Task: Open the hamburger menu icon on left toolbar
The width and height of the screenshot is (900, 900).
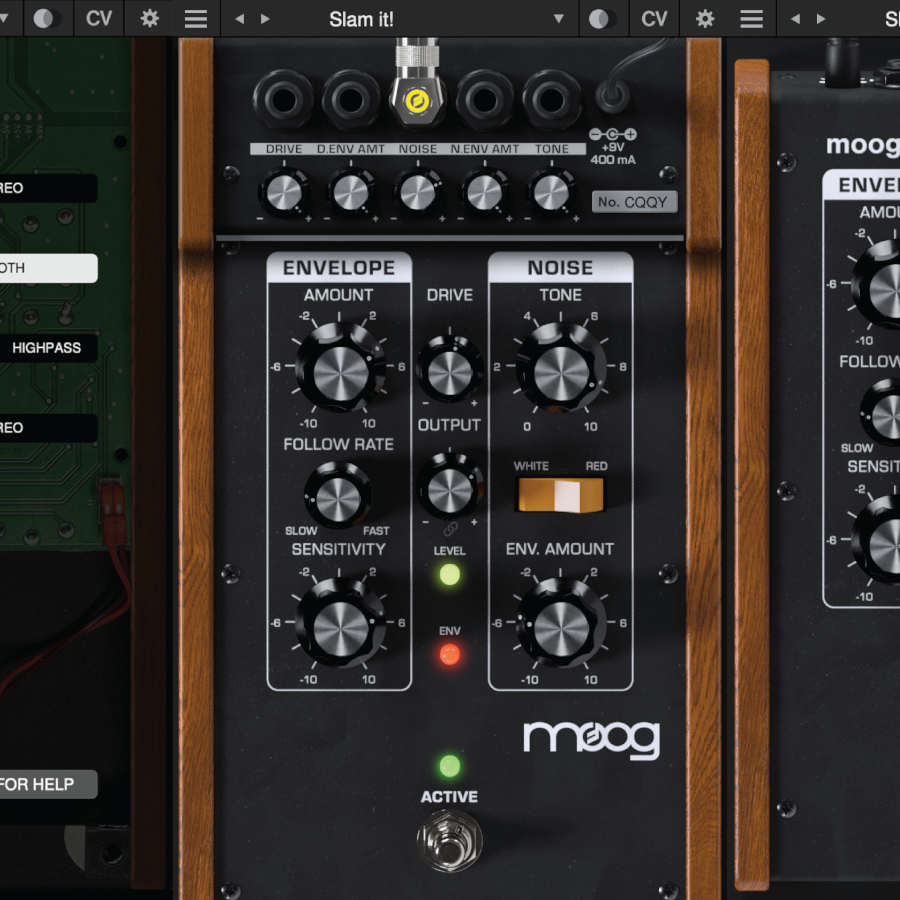Action: point(195,18)
